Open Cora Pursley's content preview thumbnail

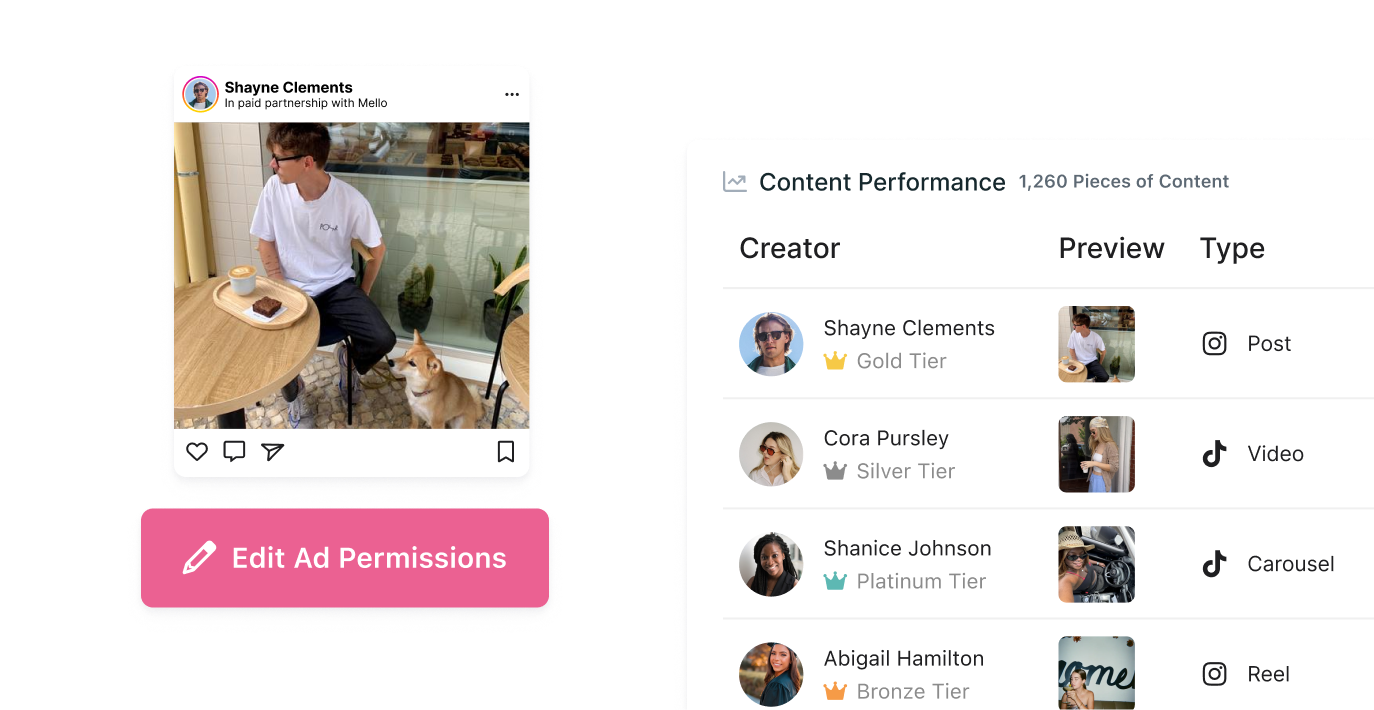pos(1097,454)
